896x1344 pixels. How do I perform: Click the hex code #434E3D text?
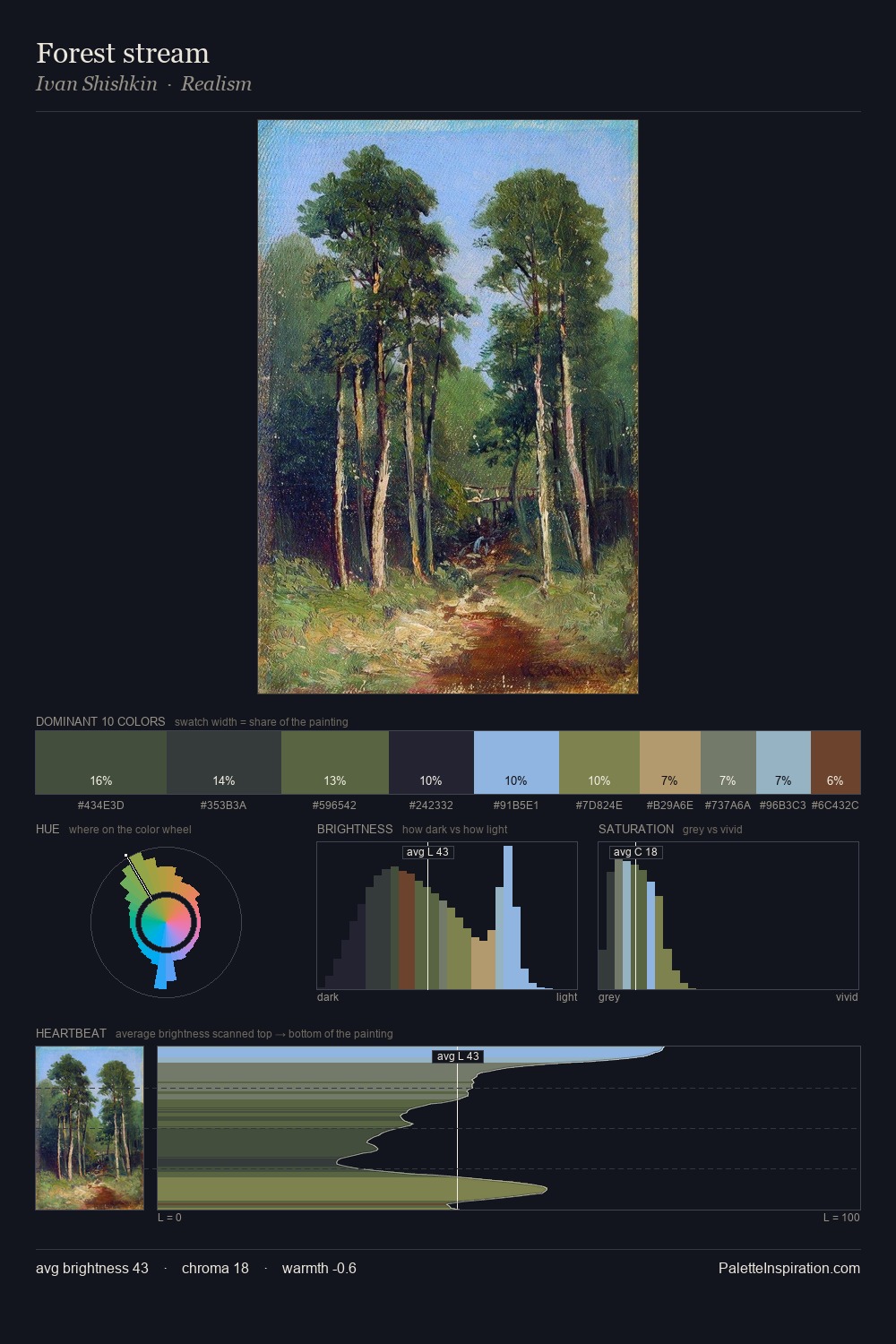(x=101, y=806)
